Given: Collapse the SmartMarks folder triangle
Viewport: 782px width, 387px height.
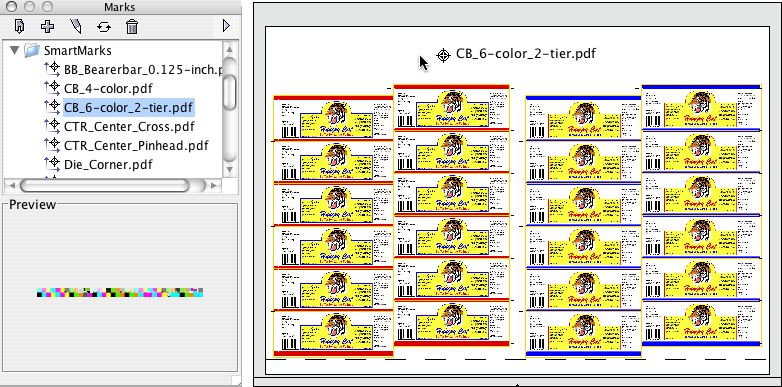Looking at the screenshot, I should 14,50.
